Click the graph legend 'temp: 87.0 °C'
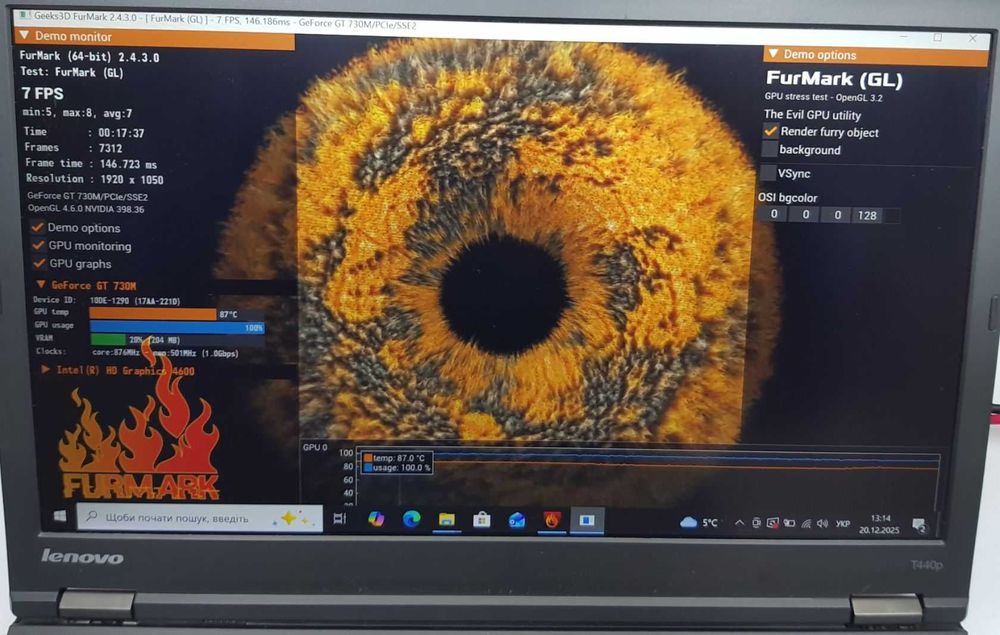 tap(399, 458)
